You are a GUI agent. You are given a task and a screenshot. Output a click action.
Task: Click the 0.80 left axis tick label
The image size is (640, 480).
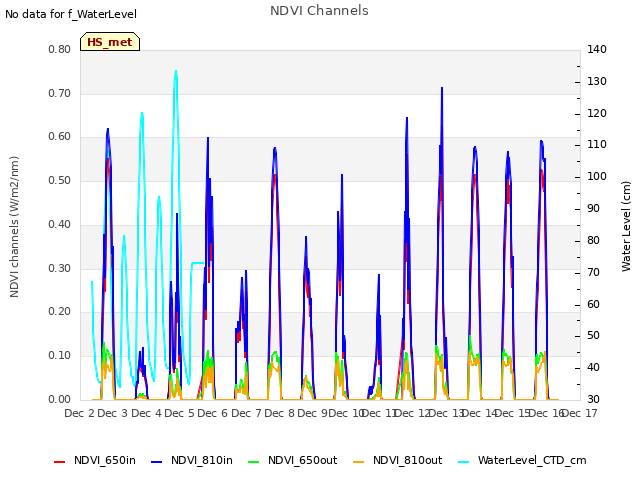click(x=60, y=49)
